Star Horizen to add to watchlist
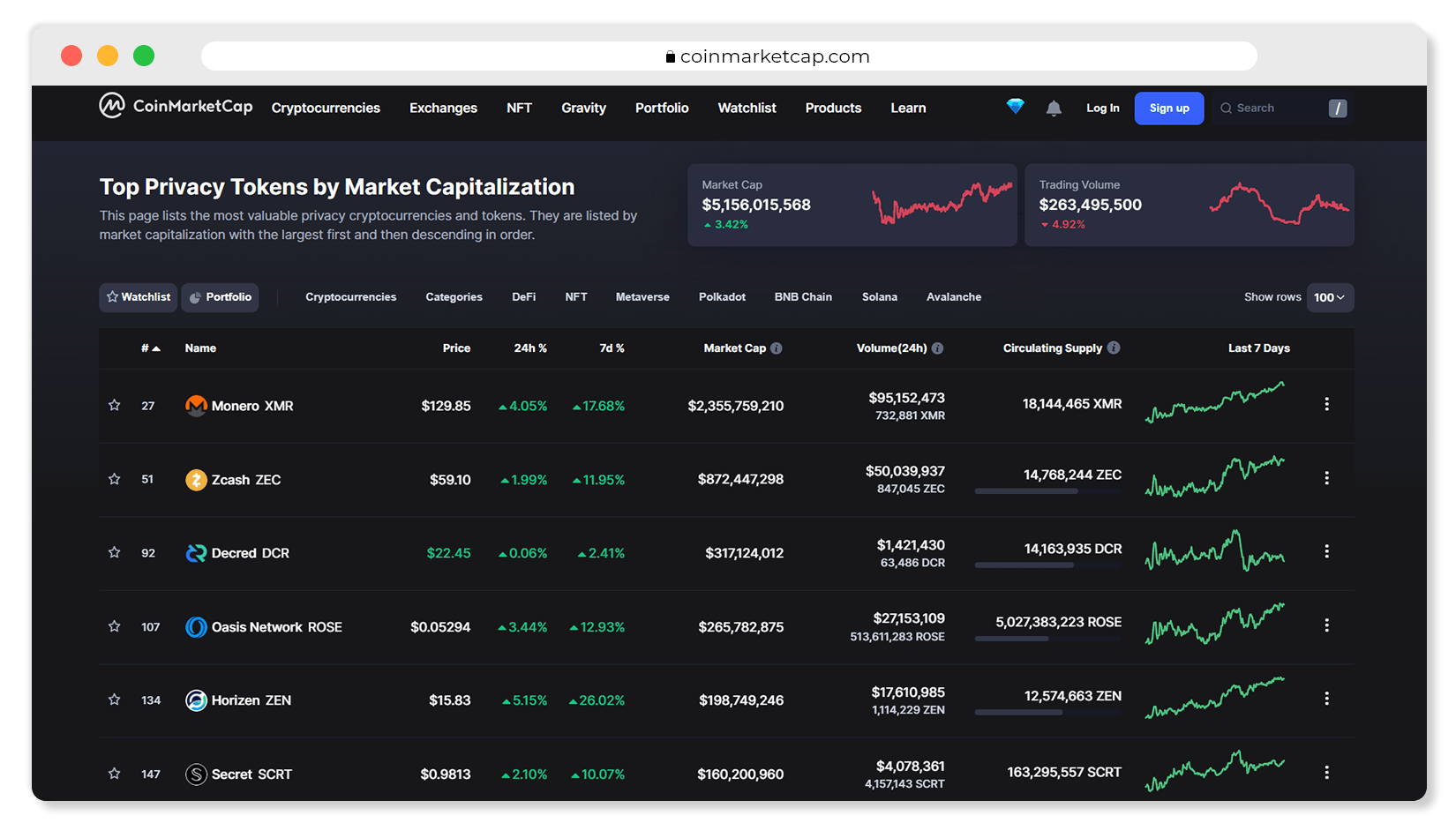 point(114,700)
